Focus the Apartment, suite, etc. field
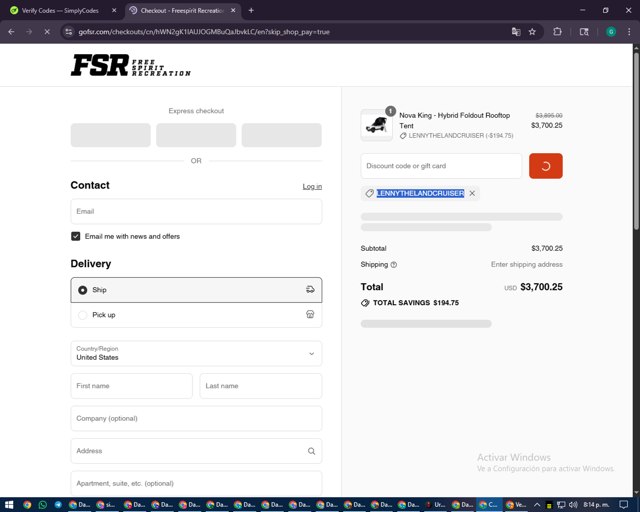The width and height of the screenshot is (640, 512). pyautogui.click(x=196, y=483)
